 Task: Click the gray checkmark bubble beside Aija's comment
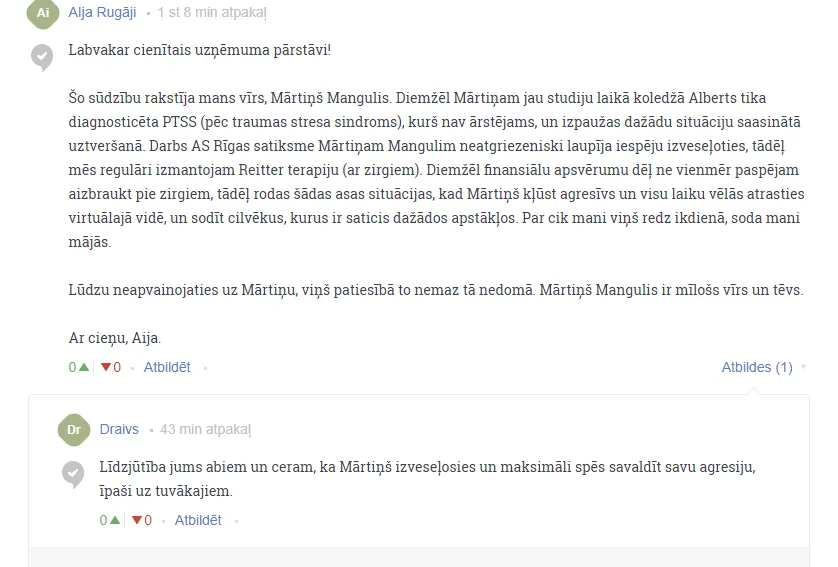pyautogui.click(x=42, y=57)
